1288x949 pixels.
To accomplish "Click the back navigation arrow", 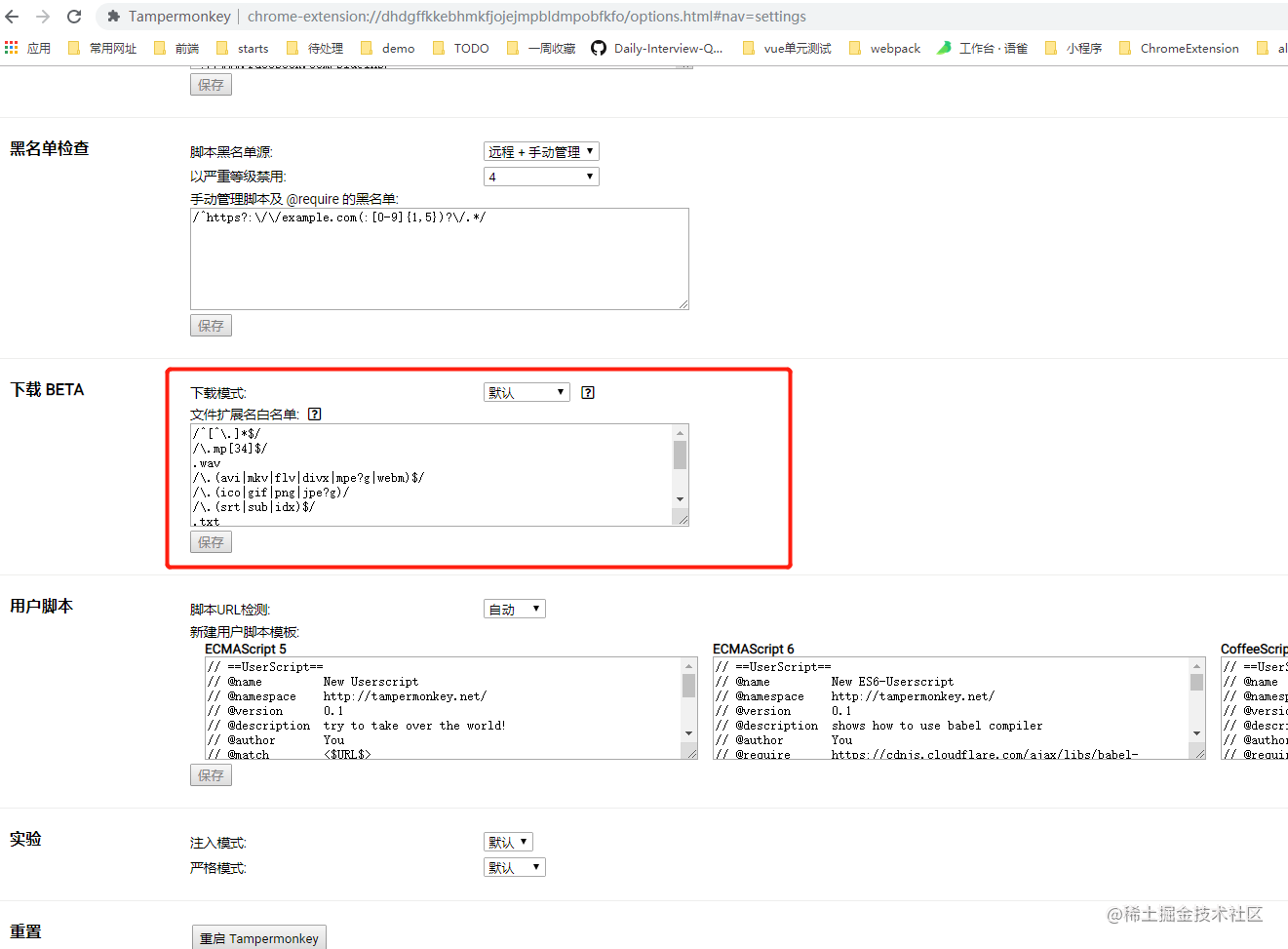I will pyautogui.click(x=12, y=16).
